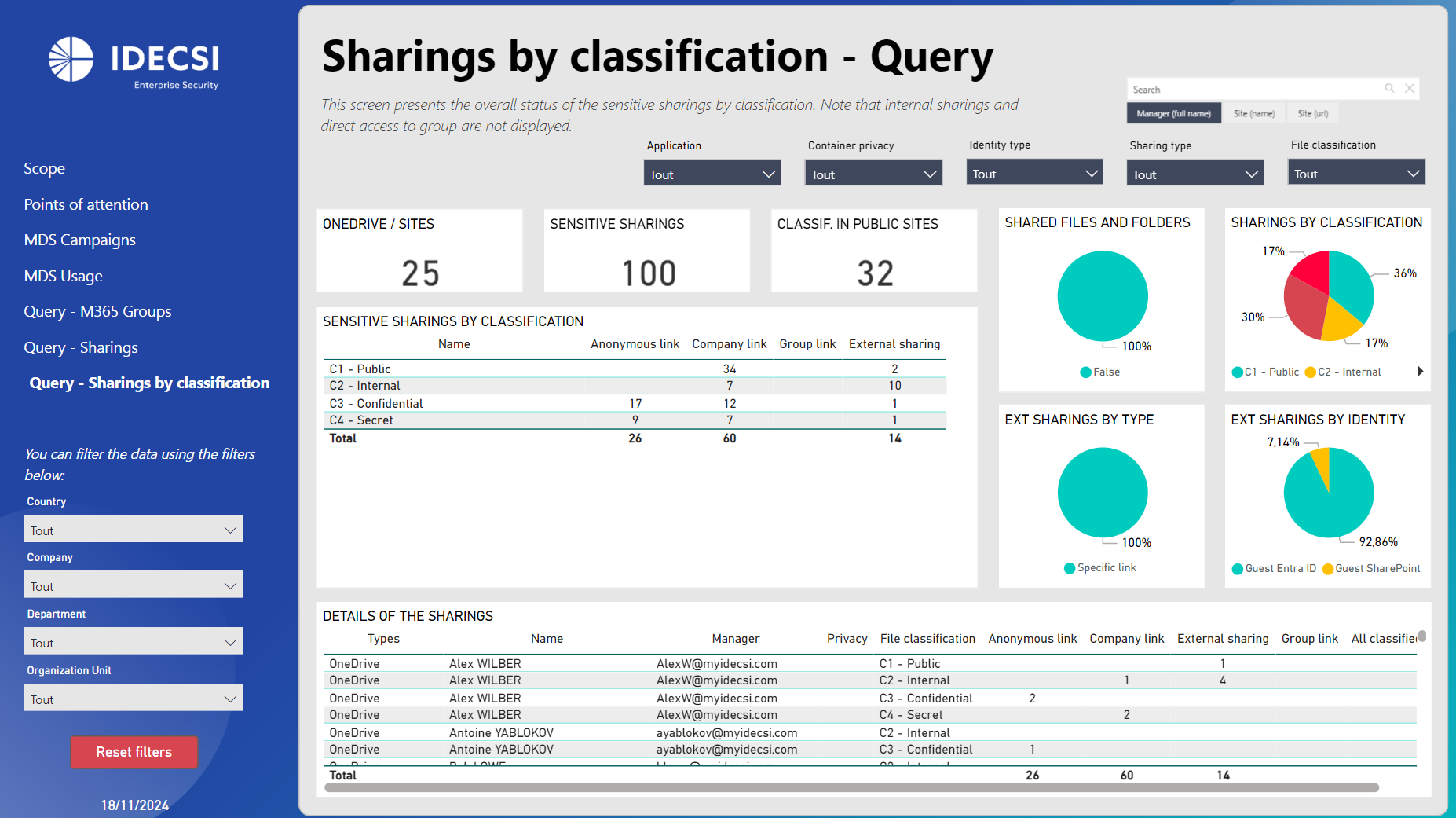The height and width of the screenshot is (818, 1456).
Task: Select the C1 - Public legend entry
Action: 1265,372
